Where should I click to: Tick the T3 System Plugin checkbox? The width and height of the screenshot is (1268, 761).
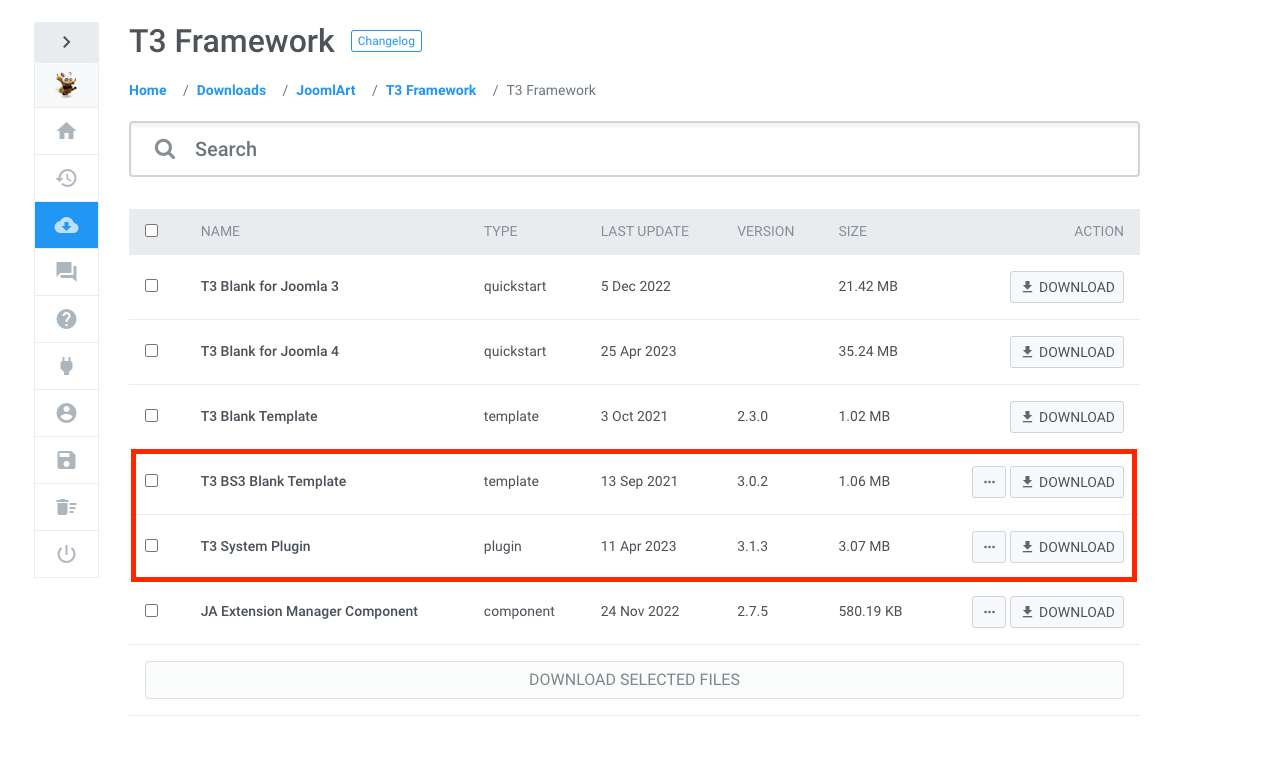[152, 546]
